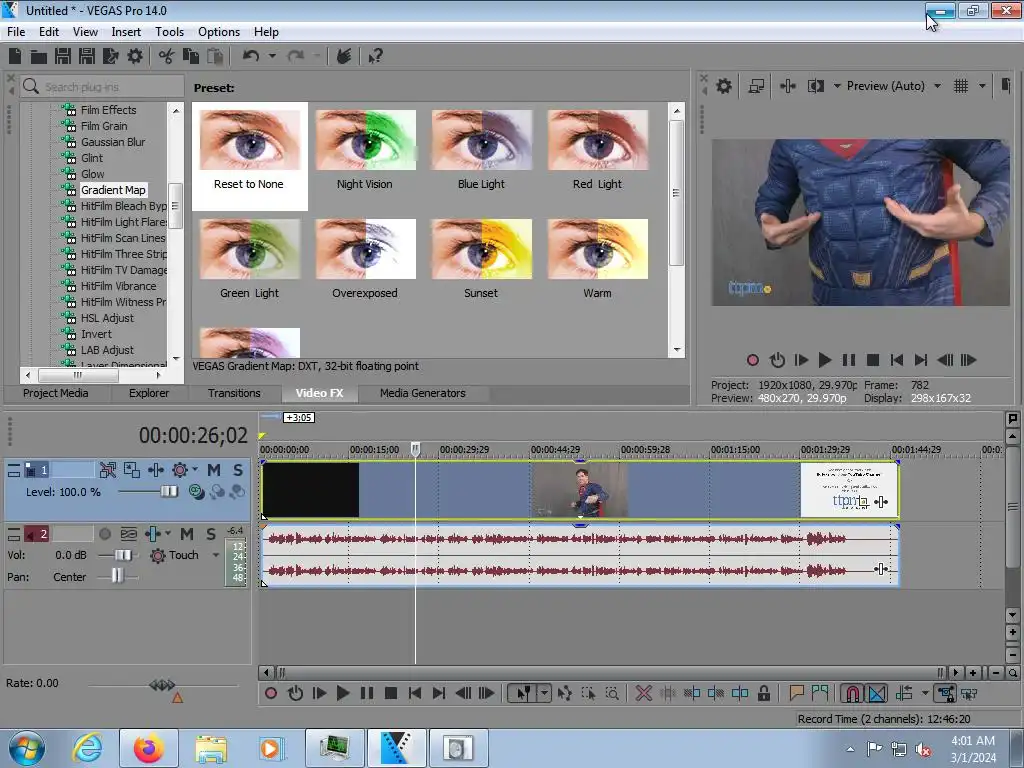Click the Split Screen View icon
The image size is (1024, 768).
coord(816,86)
